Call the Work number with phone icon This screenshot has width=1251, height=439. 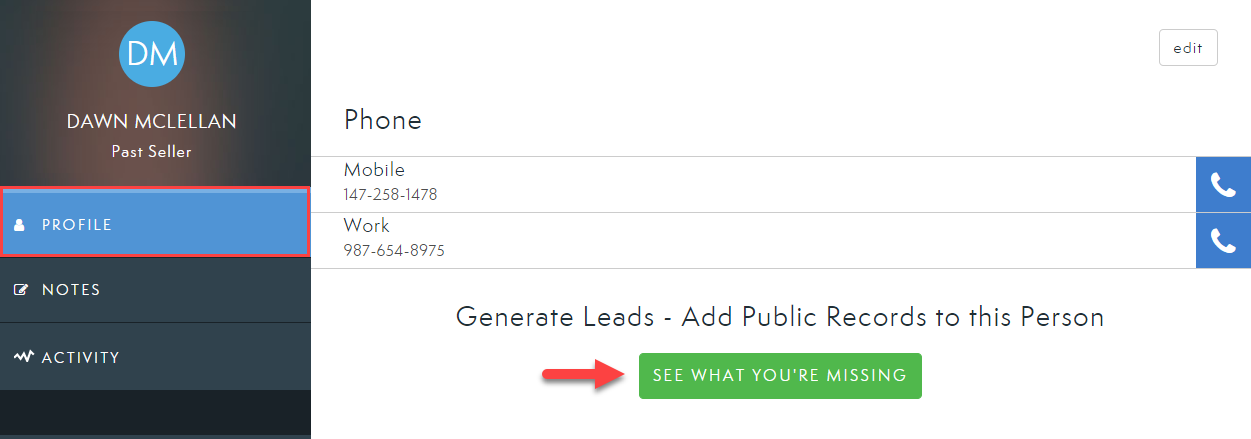[x=1223, y=240]
